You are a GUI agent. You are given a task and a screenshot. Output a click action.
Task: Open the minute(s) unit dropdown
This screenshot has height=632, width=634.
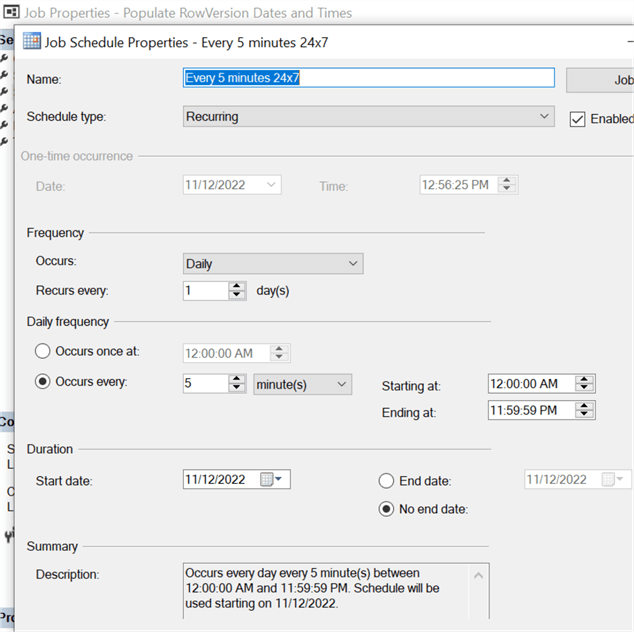click(x=302, y=384)
